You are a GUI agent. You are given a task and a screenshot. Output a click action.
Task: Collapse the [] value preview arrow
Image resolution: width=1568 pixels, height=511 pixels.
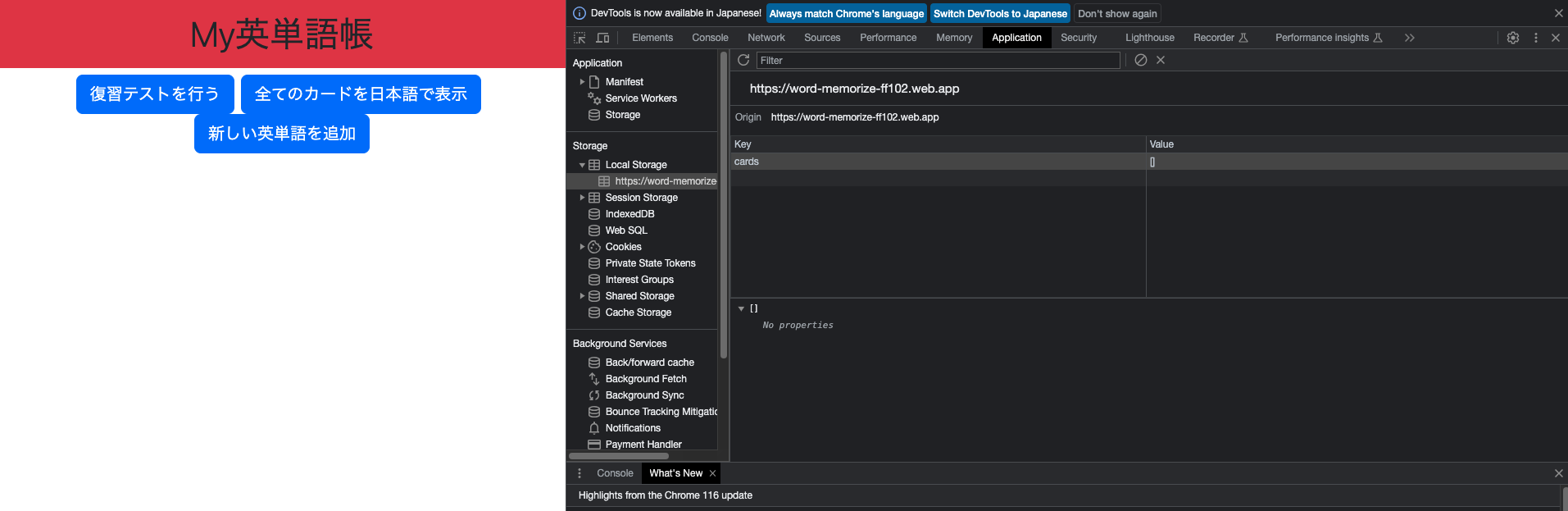(741, 308)
